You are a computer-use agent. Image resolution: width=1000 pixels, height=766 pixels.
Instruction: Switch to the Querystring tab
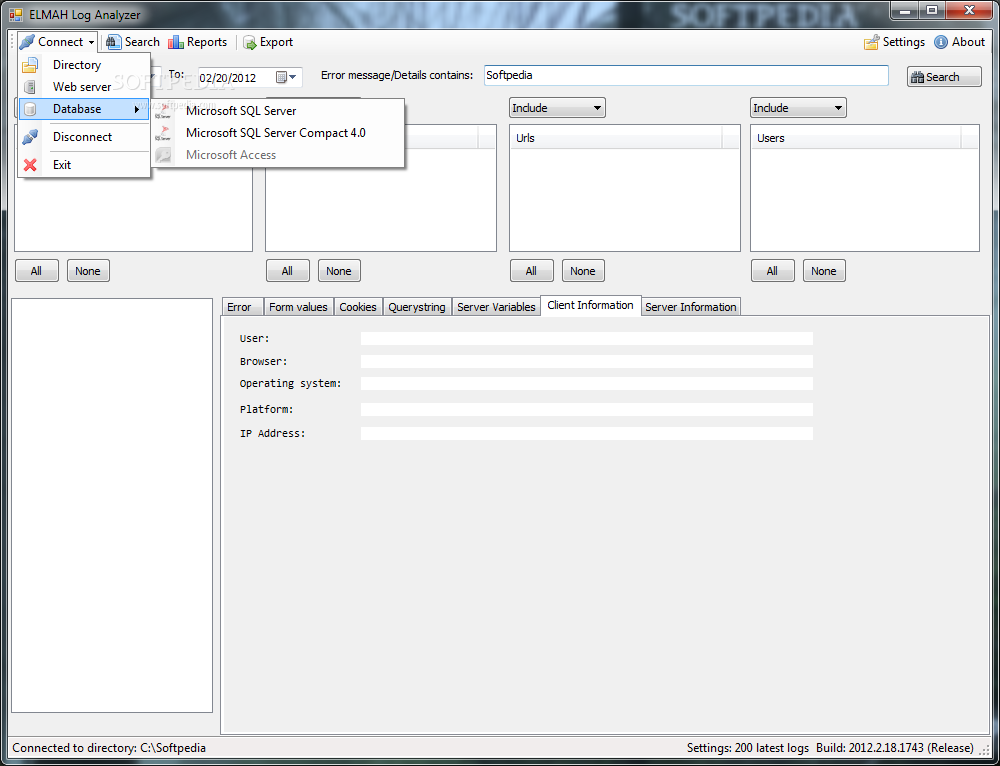coord(417,307)
